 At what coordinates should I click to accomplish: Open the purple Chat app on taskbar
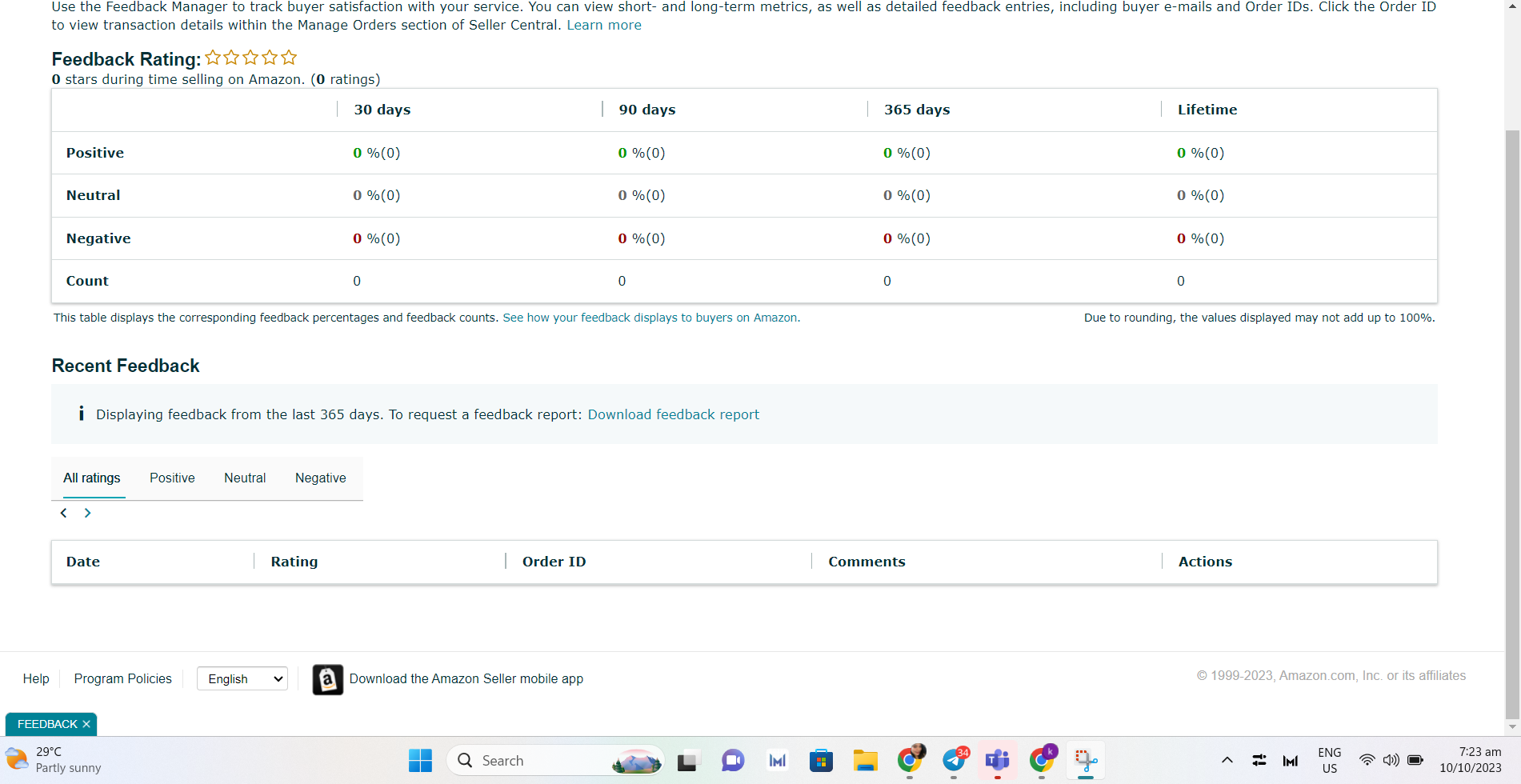point(733,760)
